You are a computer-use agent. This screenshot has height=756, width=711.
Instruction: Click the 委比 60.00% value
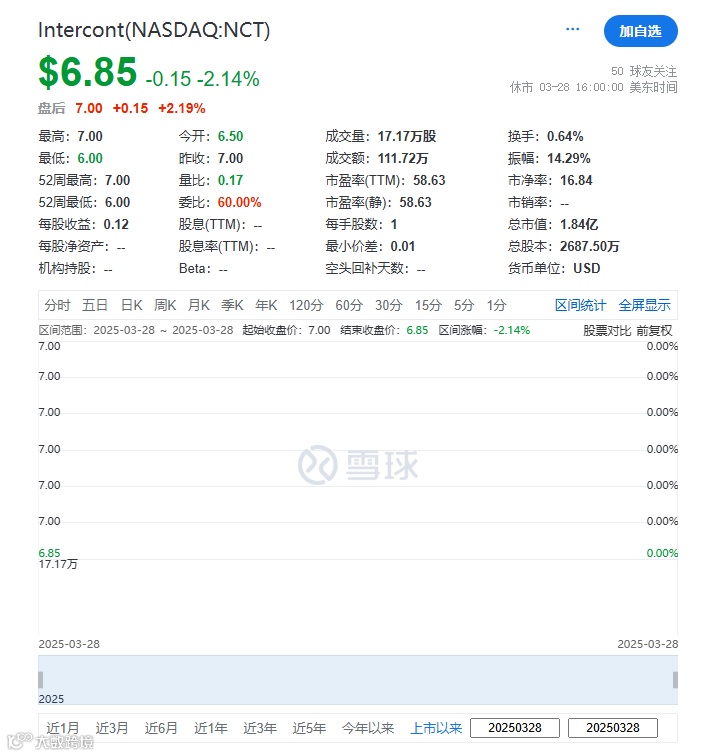239,202
